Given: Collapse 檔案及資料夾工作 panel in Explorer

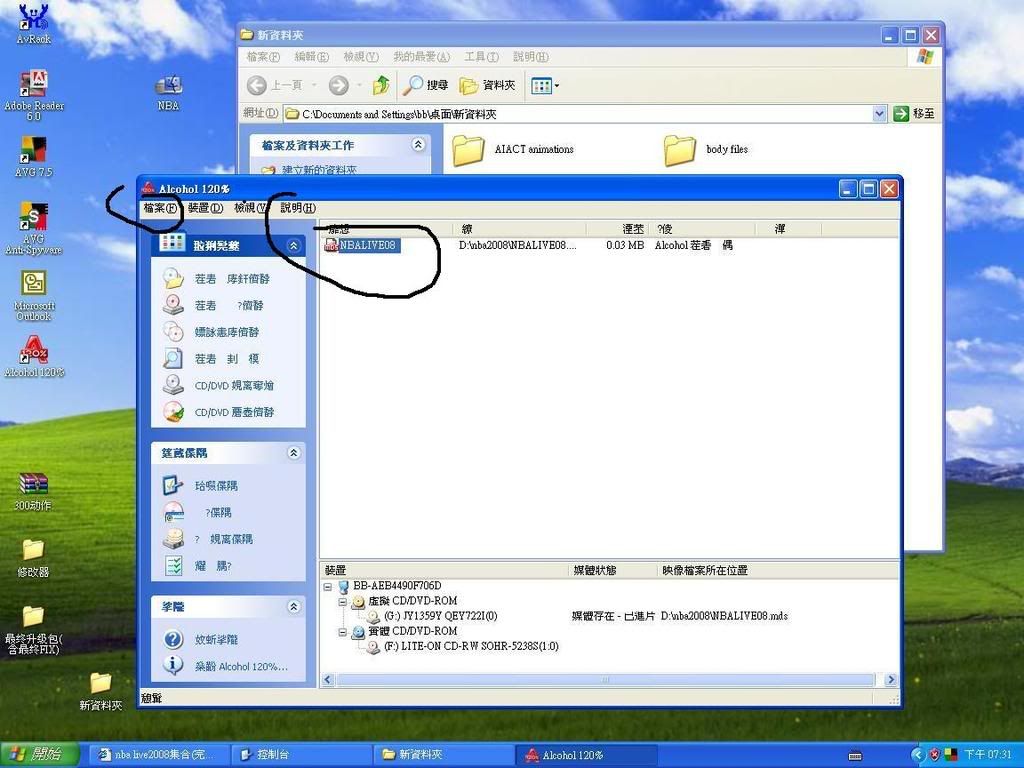Looking at the screenshot, I should tap(418, 144).
